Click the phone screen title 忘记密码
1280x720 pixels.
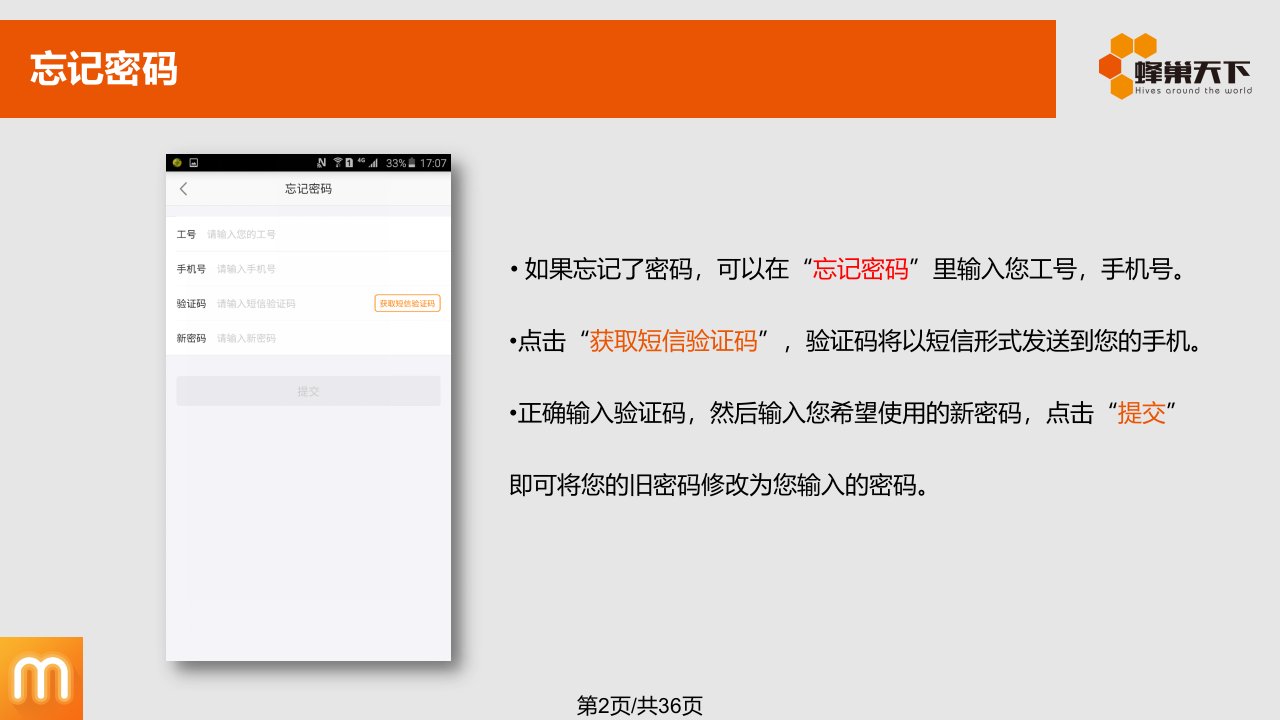[x=308, y=189]
